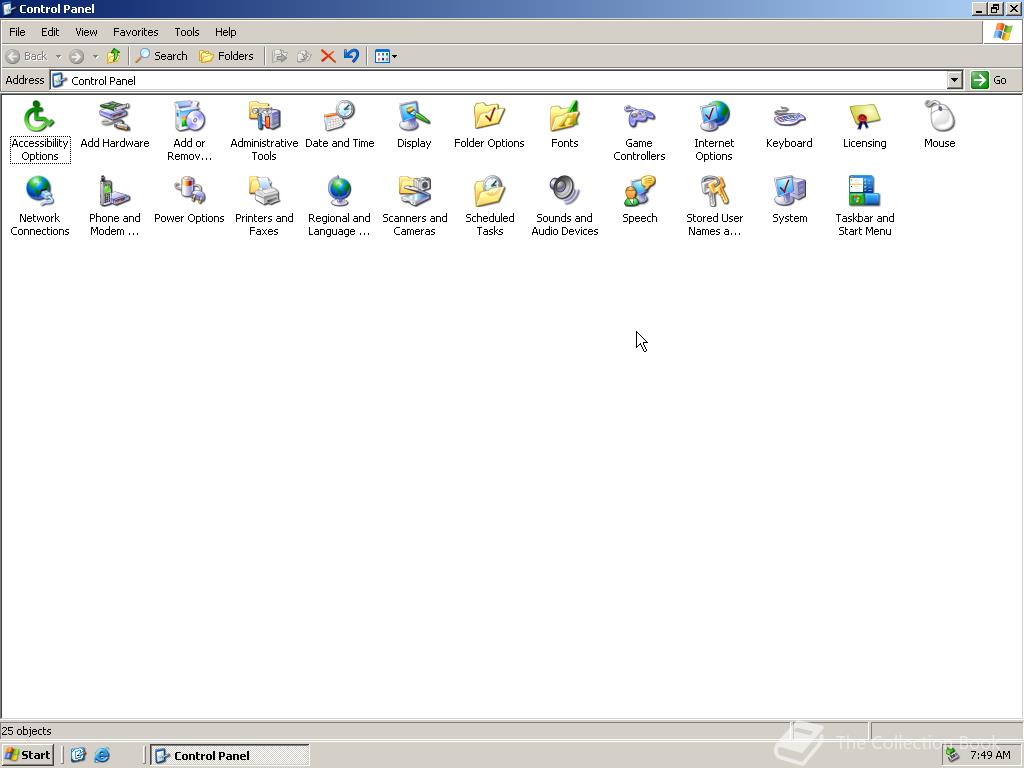
Task: Click the 7:49 AM clock
Action: click(990, 756)
